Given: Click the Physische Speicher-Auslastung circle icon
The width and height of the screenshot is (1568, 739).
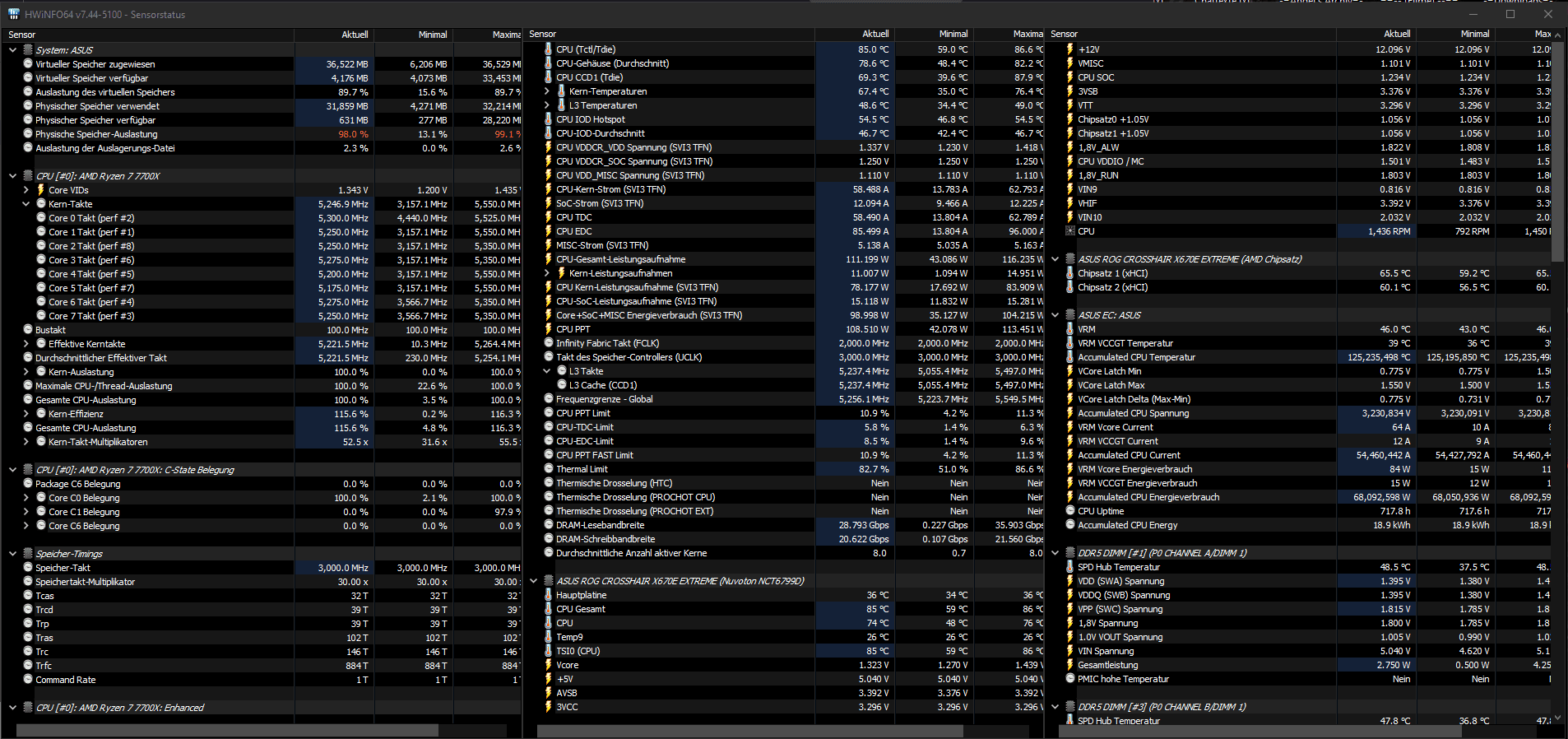Looking at the screenshot, I should tap(28, 134).
